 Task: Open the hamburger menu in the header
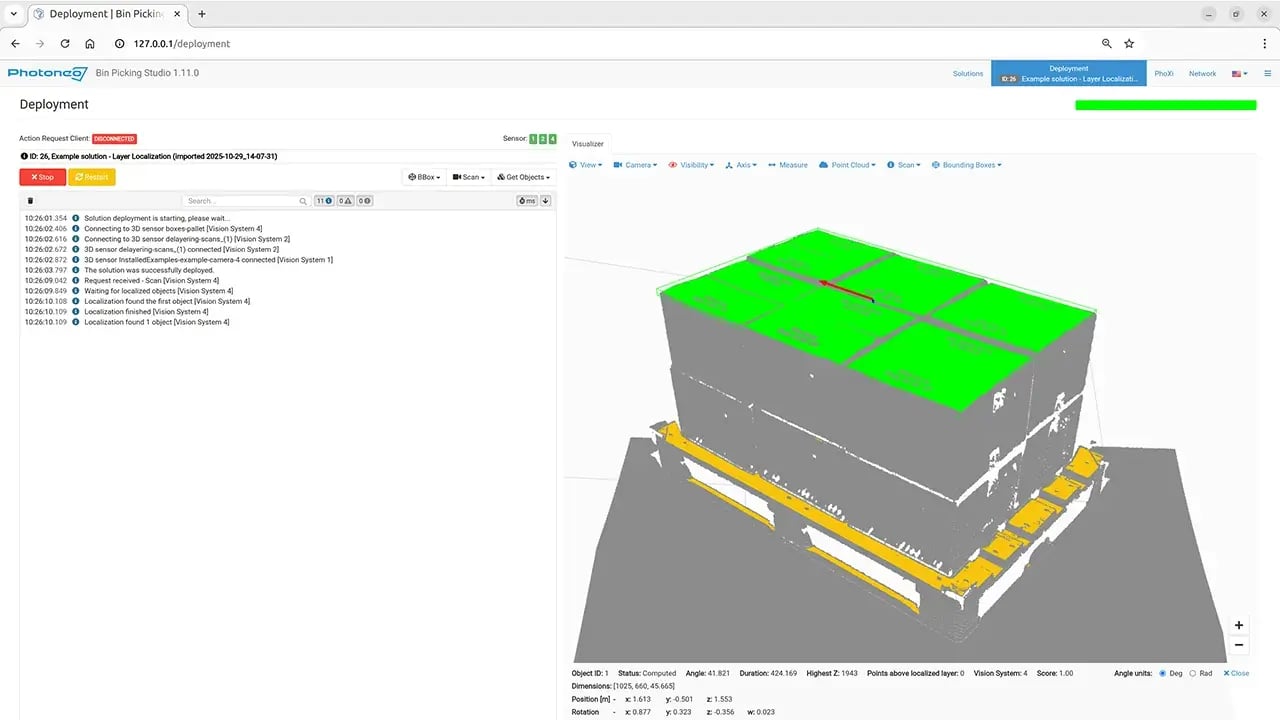tap(1267, 73)
